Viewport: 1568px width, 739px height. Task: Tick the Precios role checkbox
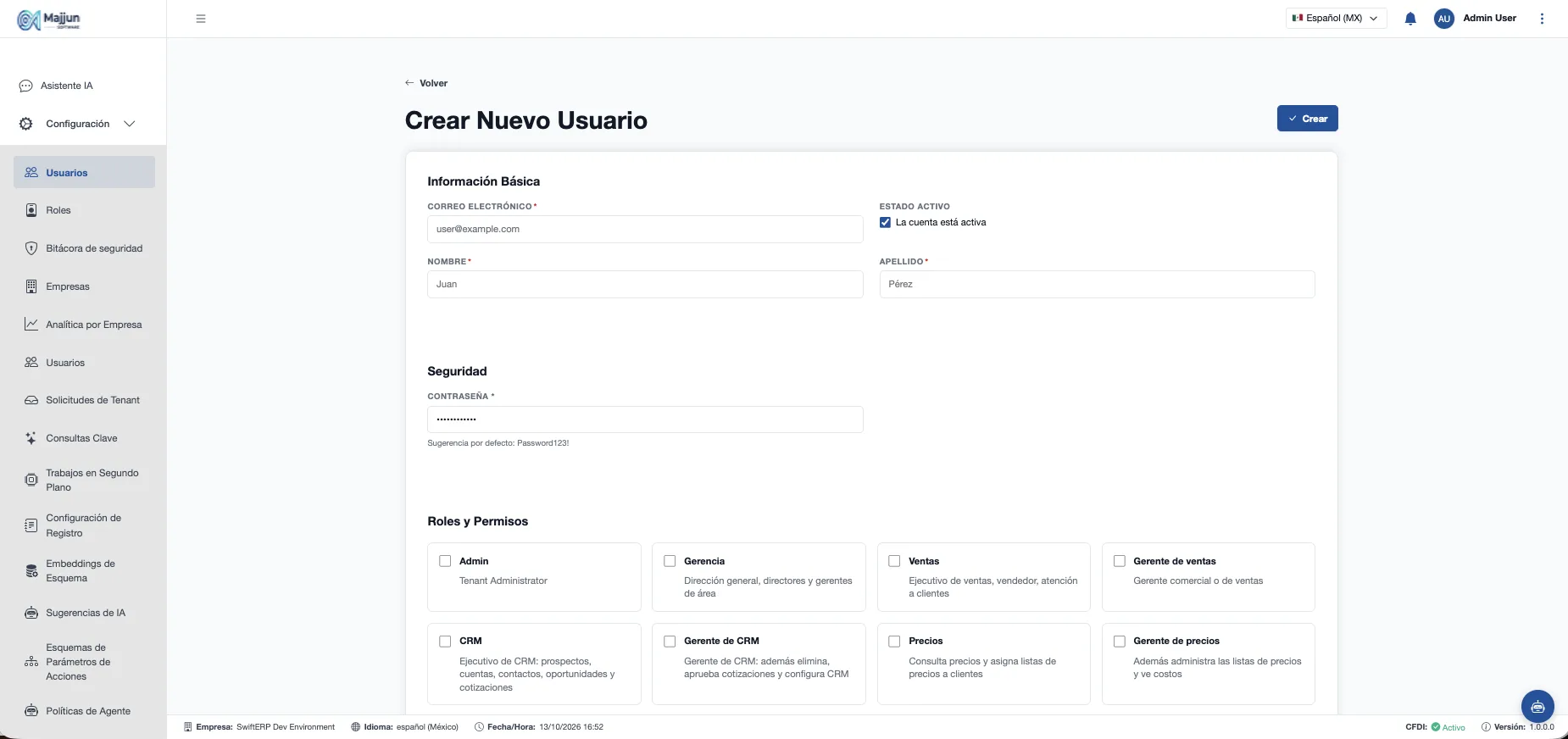click(894, 642)
